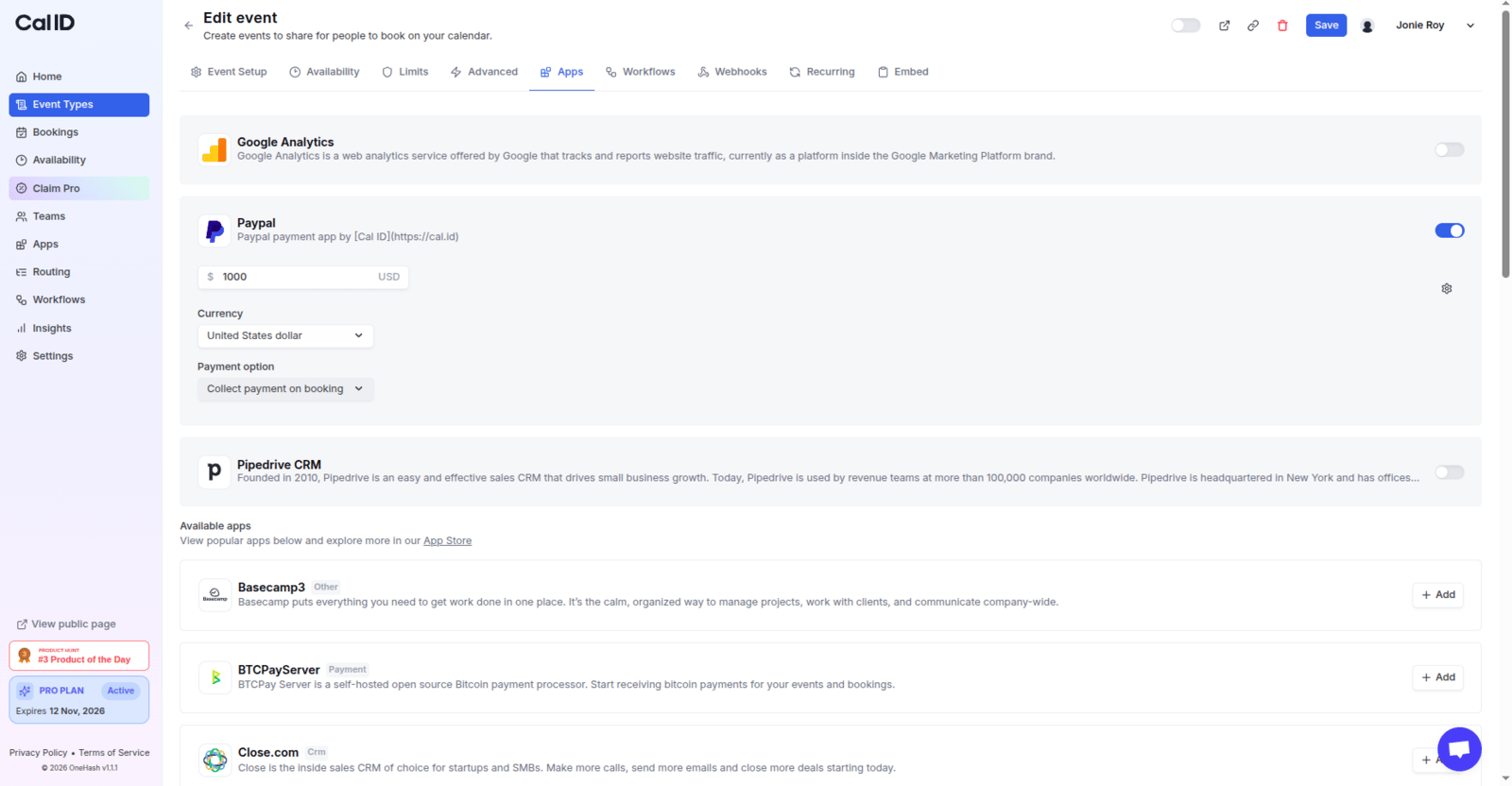Image resolution: width=1512 pixels, height=786 pixels.
Task: Open Home in the sidebar
Action: point(79,77)
